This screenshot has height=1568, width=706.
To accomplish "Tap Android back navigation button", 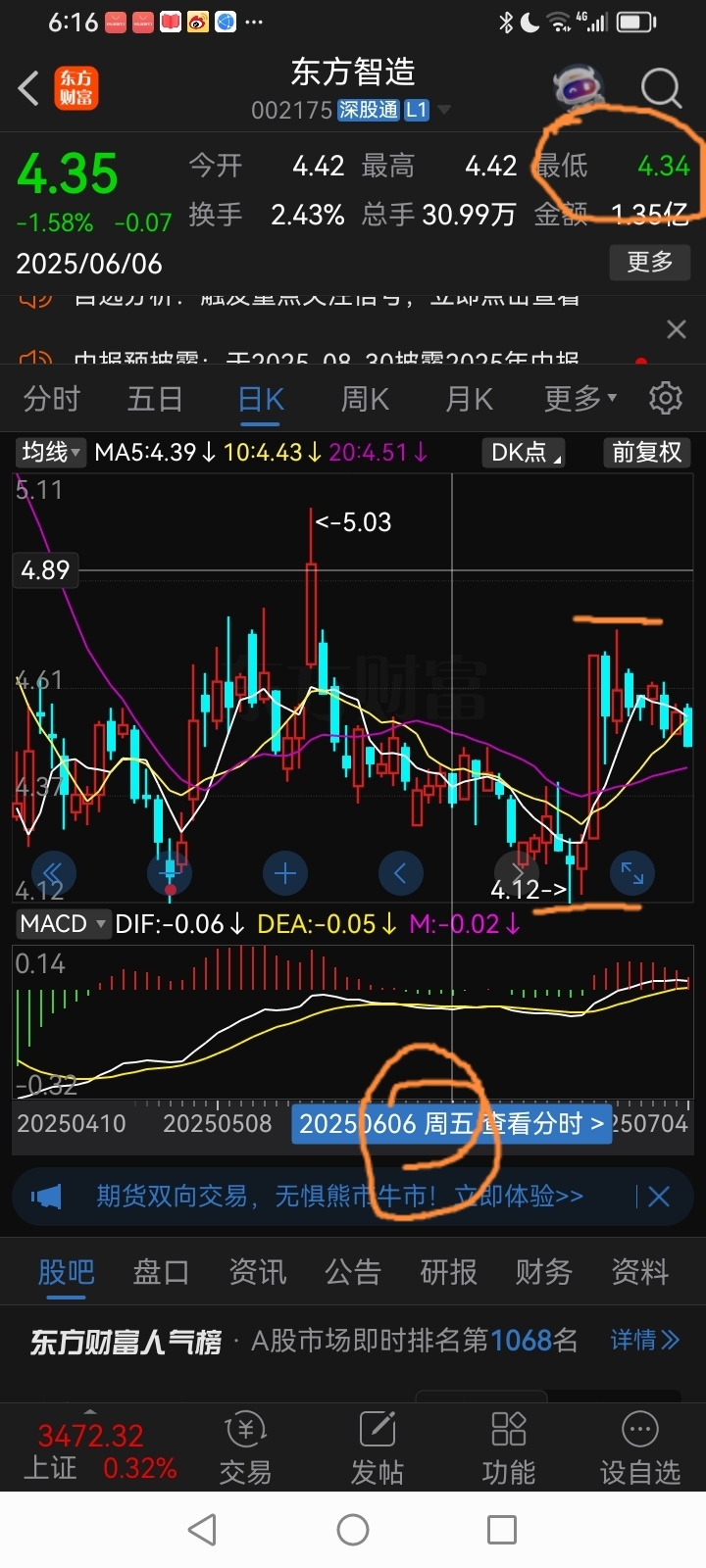I will click(x=202, y=1529).
